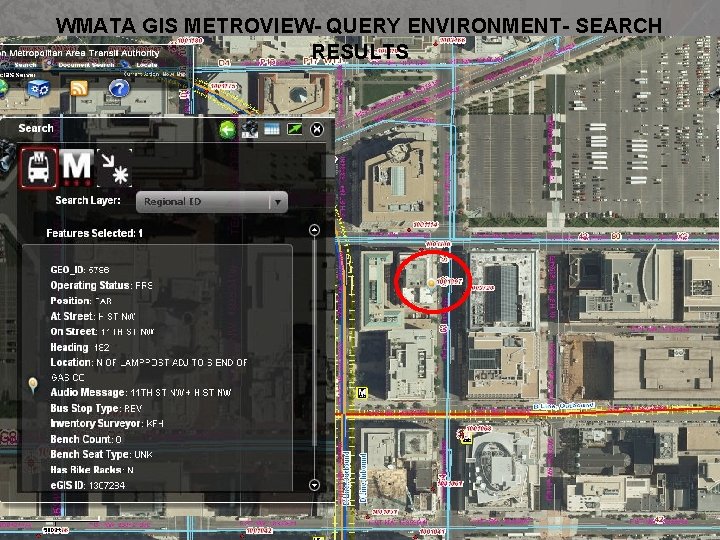The image size is (720, 540).
Task: Click the Inventory Surveyor result row
Action: coord(107,423)
